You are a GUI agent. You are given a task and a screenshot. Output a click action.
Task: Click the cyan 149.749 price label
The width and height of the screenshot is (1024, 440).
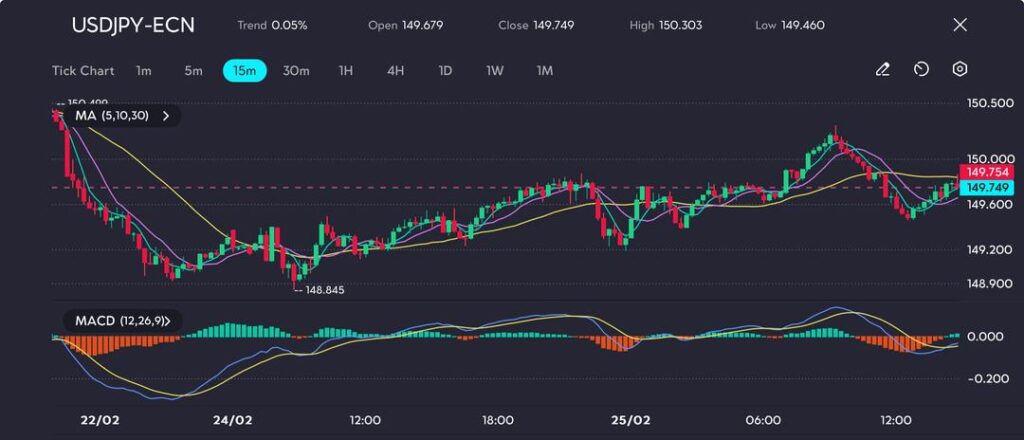pos(985,188)
